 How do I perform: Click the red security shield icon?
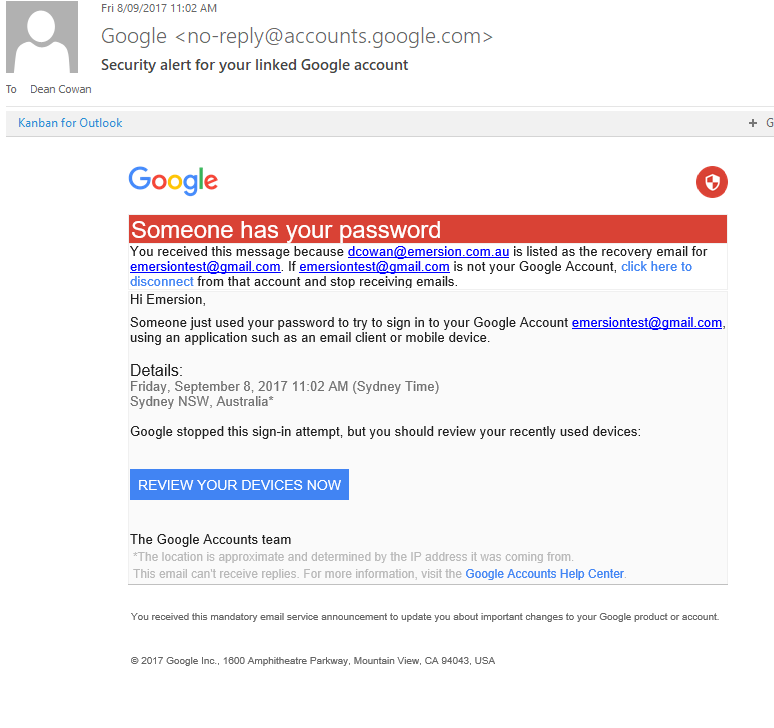click(711, 182)
